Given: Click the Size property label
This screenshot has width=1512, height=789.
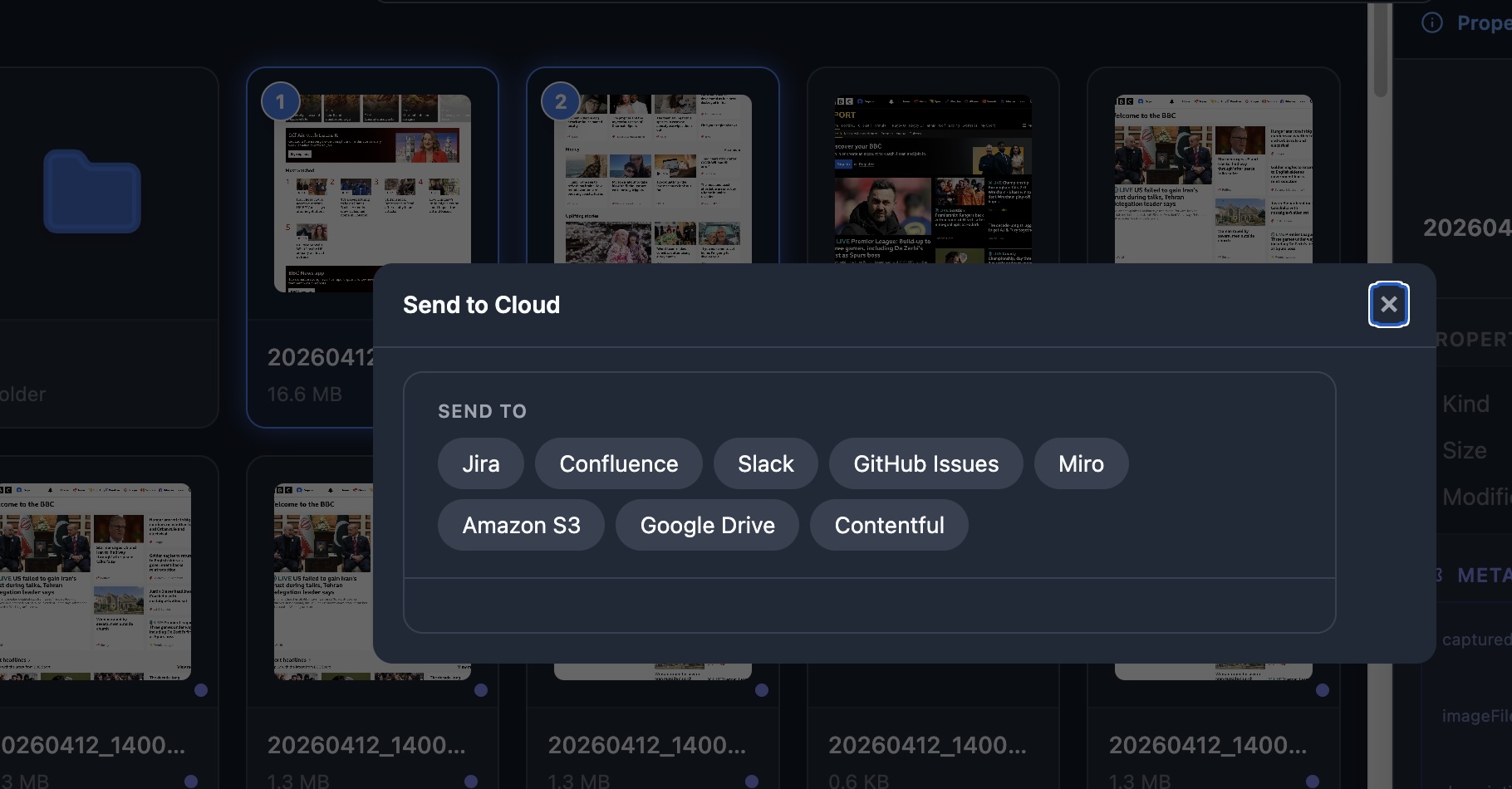Looking at the screenshot, I should (1464, 450).
